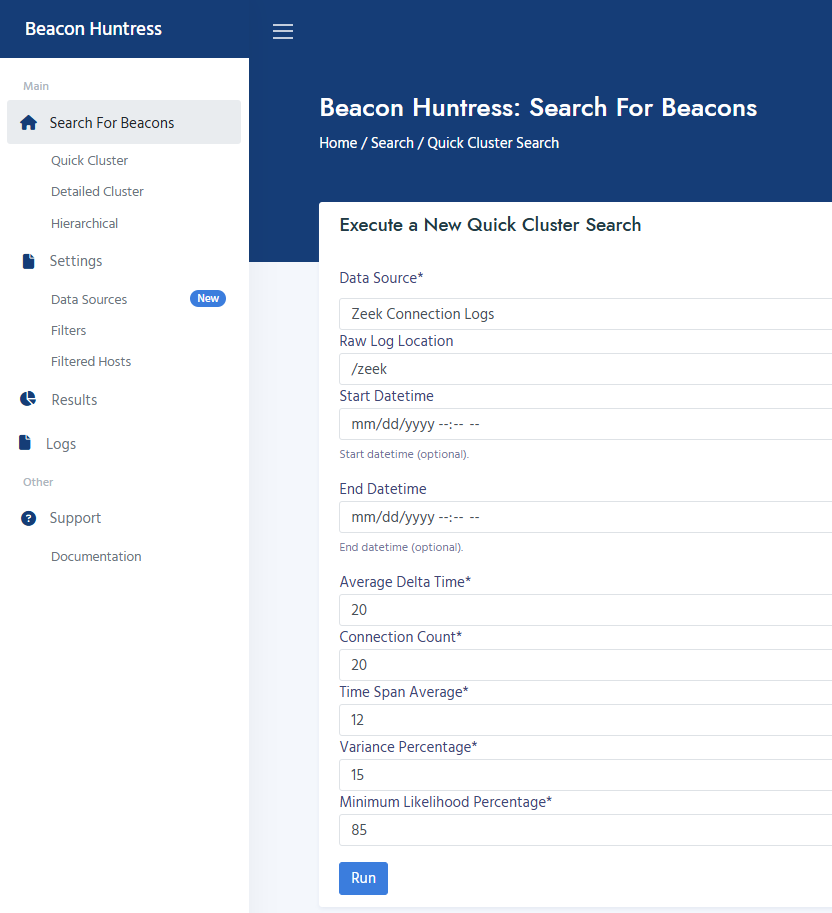This screenshot has width=832, height=913.
Task: Click the 'End datetime (optional).' hint text
Action: [x=401, y=547]
